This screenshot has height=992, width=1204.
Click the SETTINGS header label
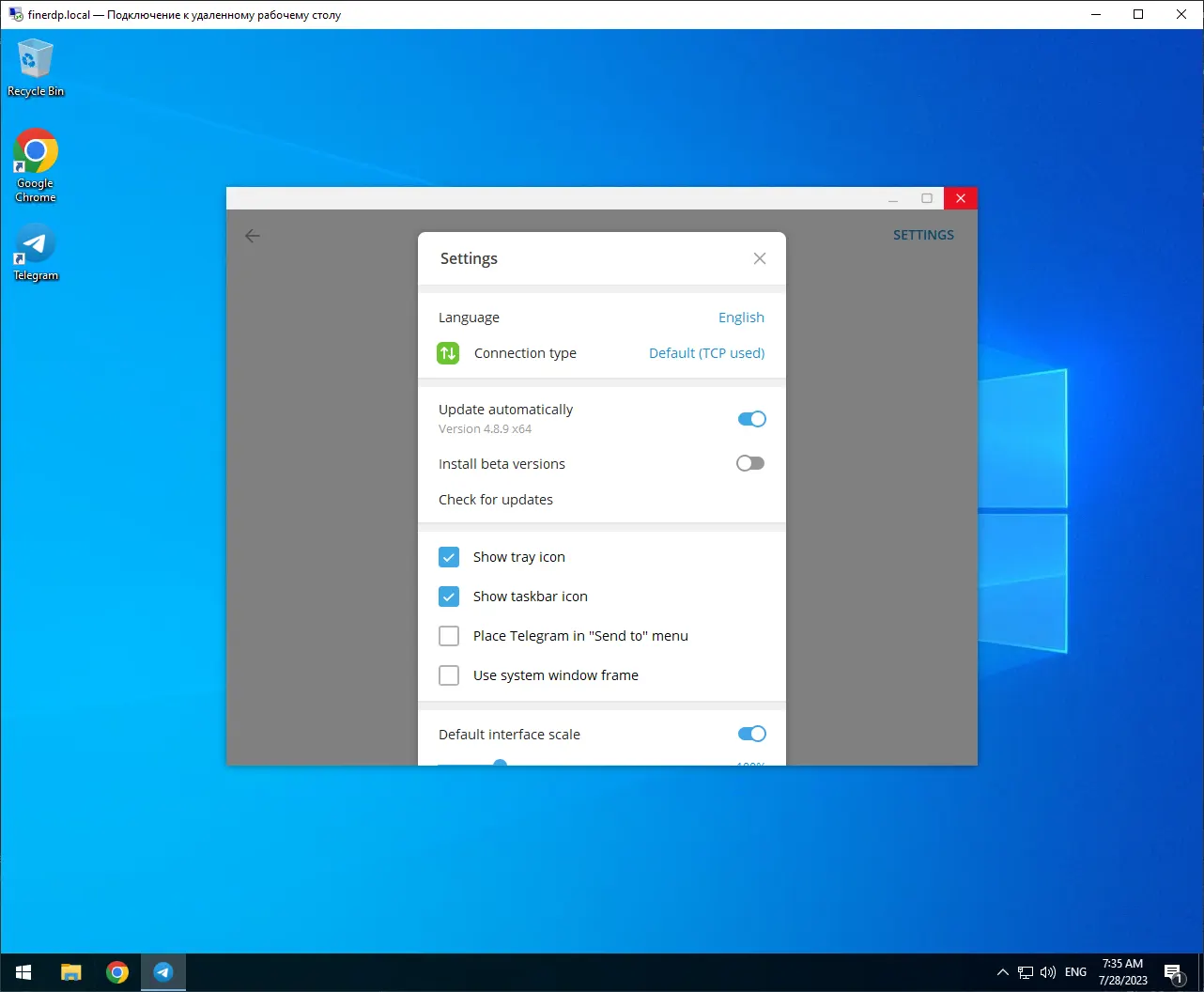pyautogui.click(x=923, y=235)
